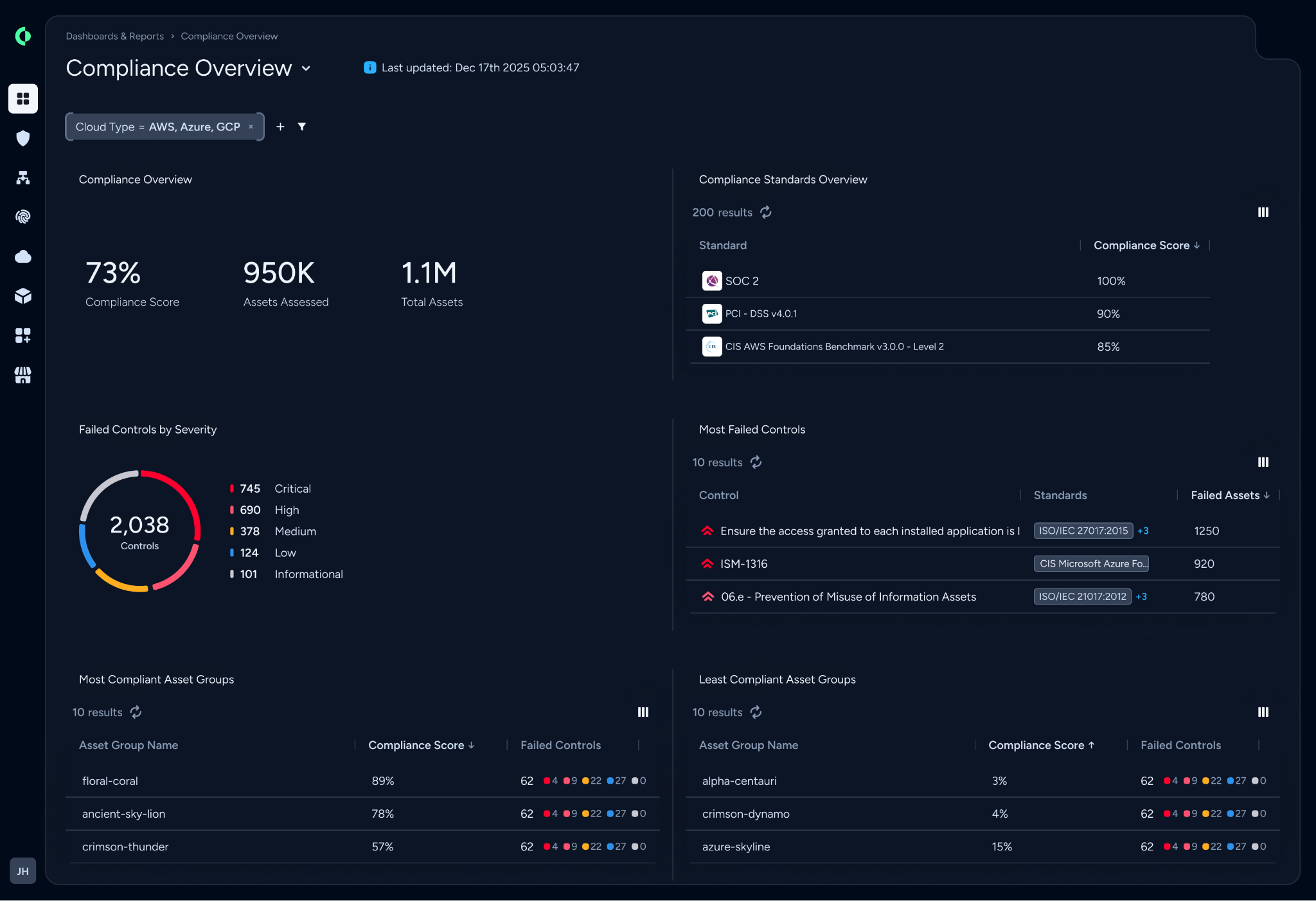Viewport: 1316px width, 916px height.
Task: Refresh the Most Failed Controls results
Action: 756,462
